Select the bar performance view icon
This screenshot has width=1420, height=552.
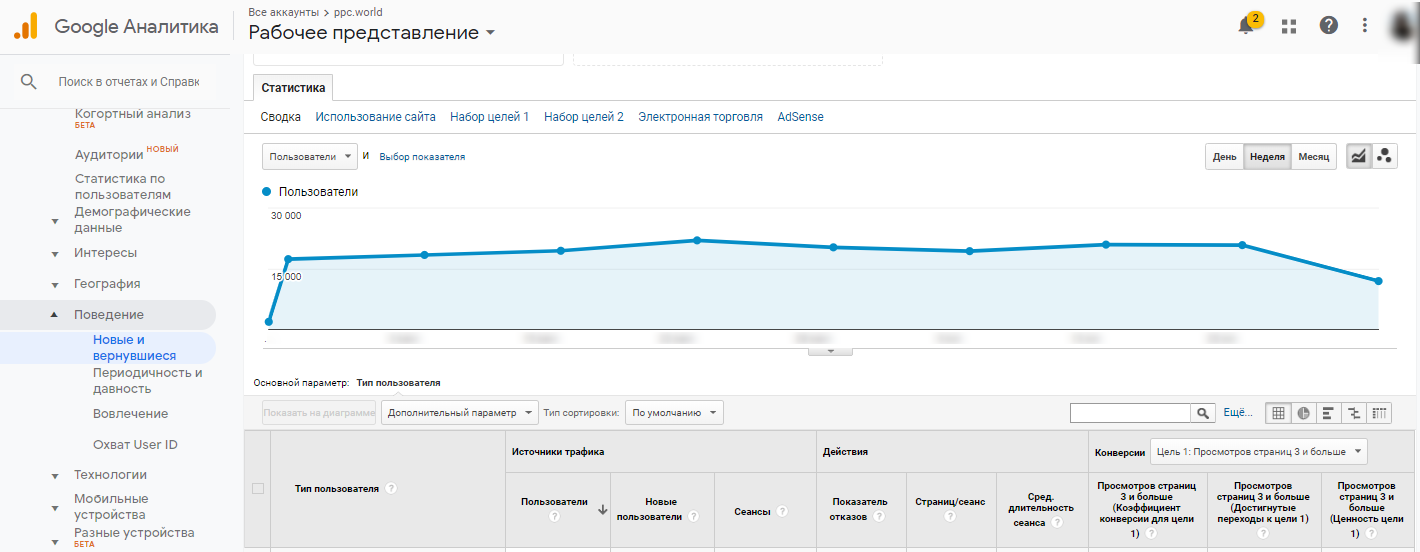(1329, 413)
